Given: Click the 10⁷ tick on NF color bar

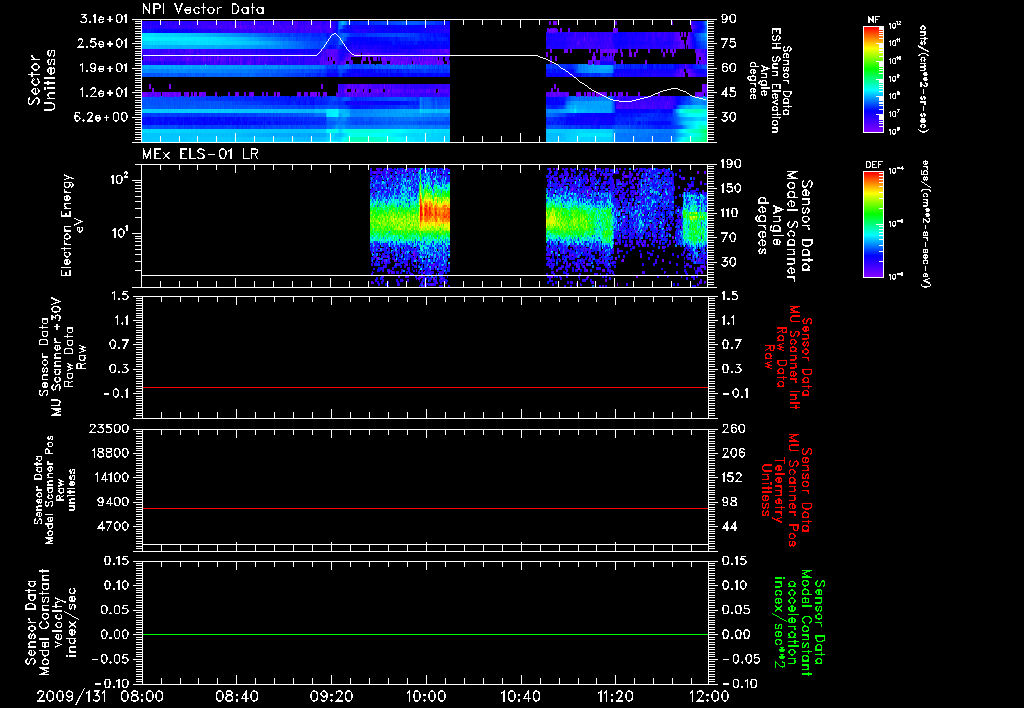Looking at the screenshot, I should [895, 114].
